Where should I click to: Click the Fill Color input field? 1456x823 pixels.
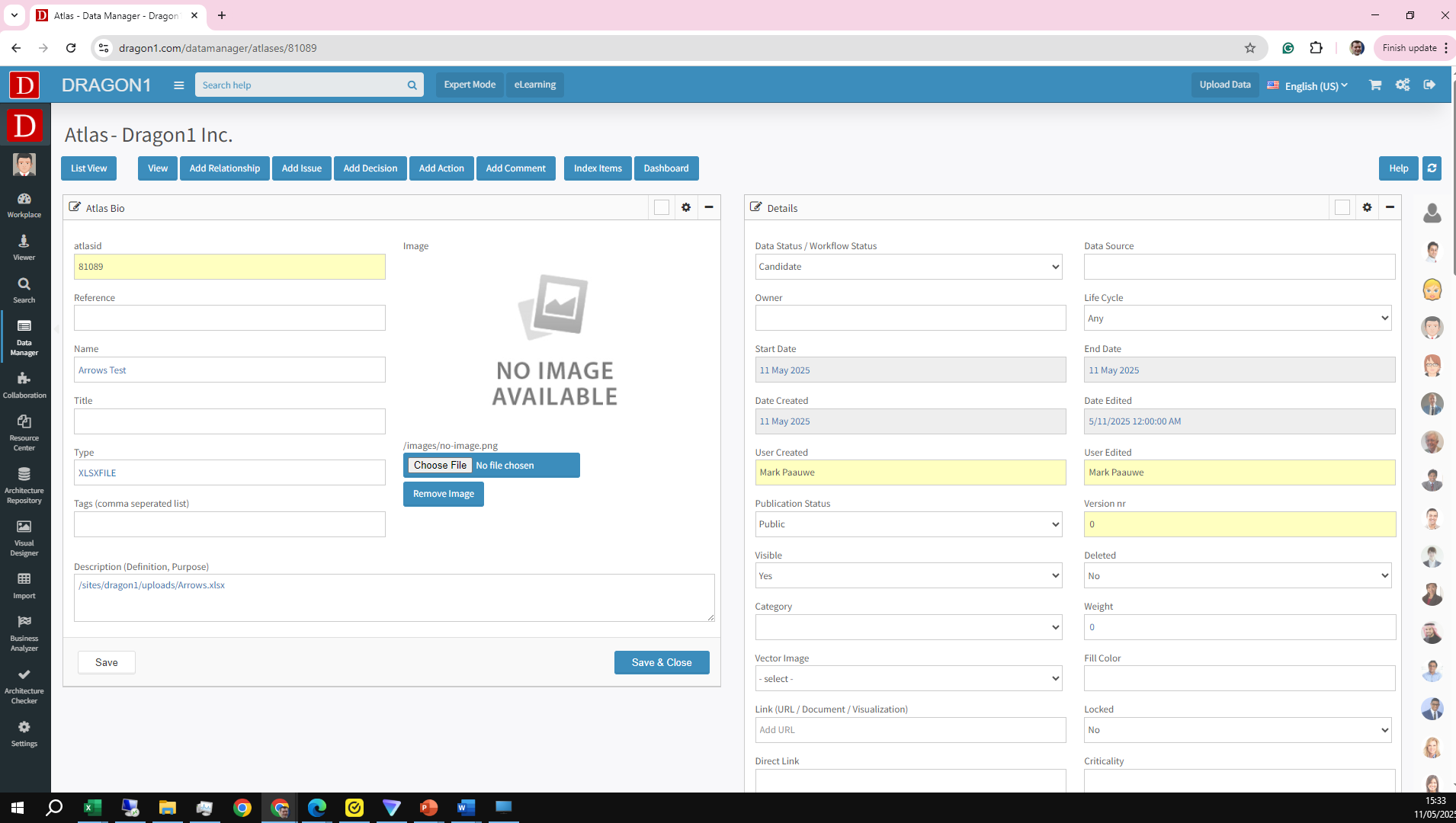[1240, 678]
